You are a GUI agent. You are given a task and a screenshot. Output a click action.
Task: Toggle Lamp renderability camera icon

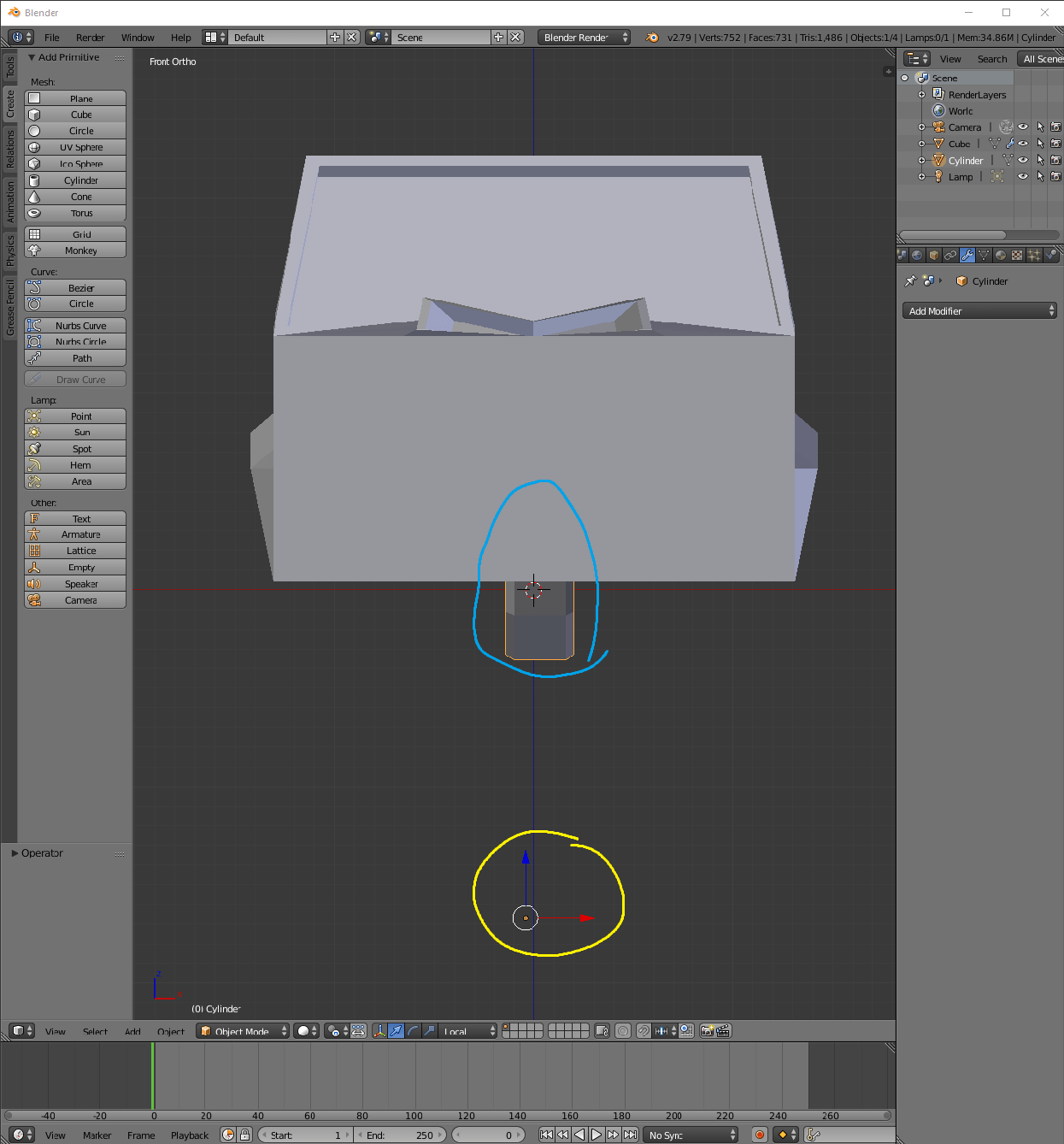[x=1055, y=176]
